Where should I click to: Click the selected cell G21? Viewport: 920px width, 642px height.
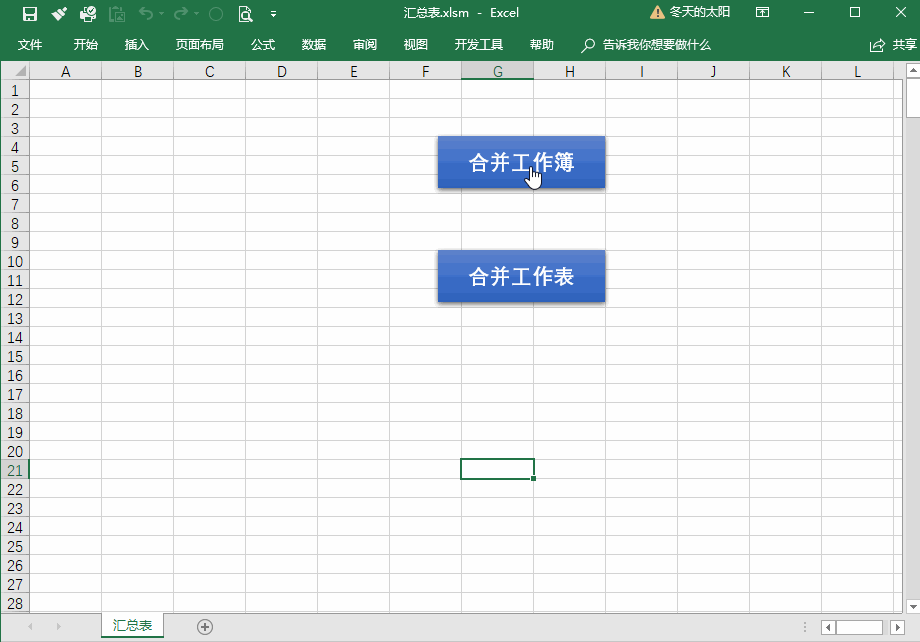498,469
